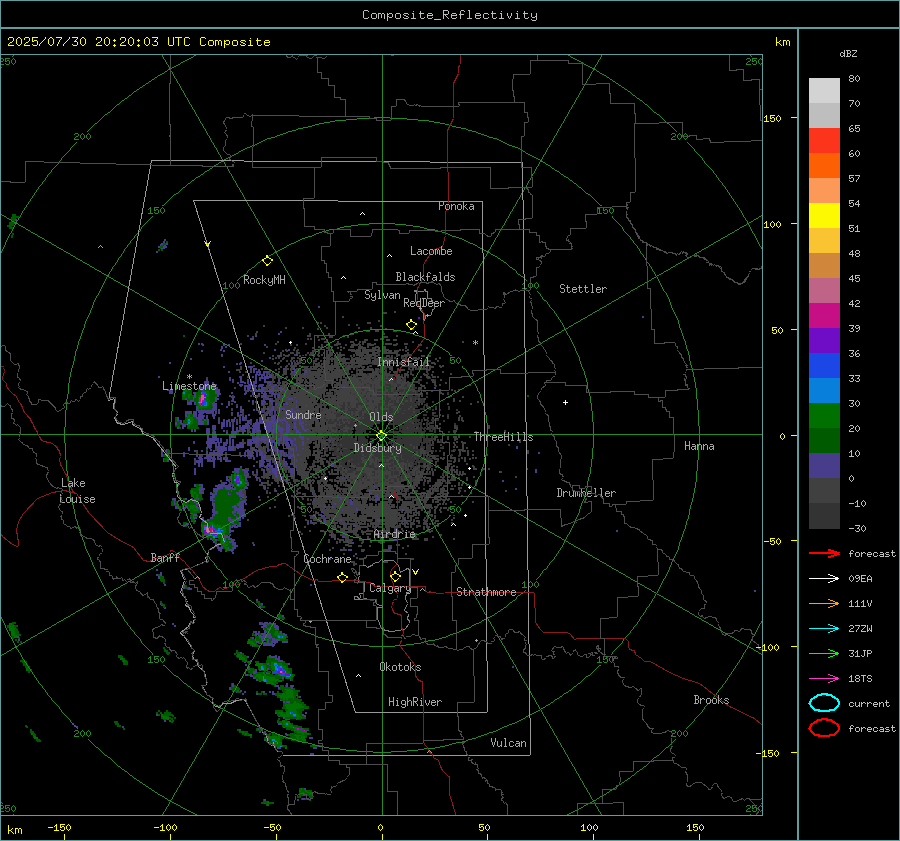900x841 pixels.
Task: Click the yellow diamond marker at radar center
Action: (x=382, y=436)
